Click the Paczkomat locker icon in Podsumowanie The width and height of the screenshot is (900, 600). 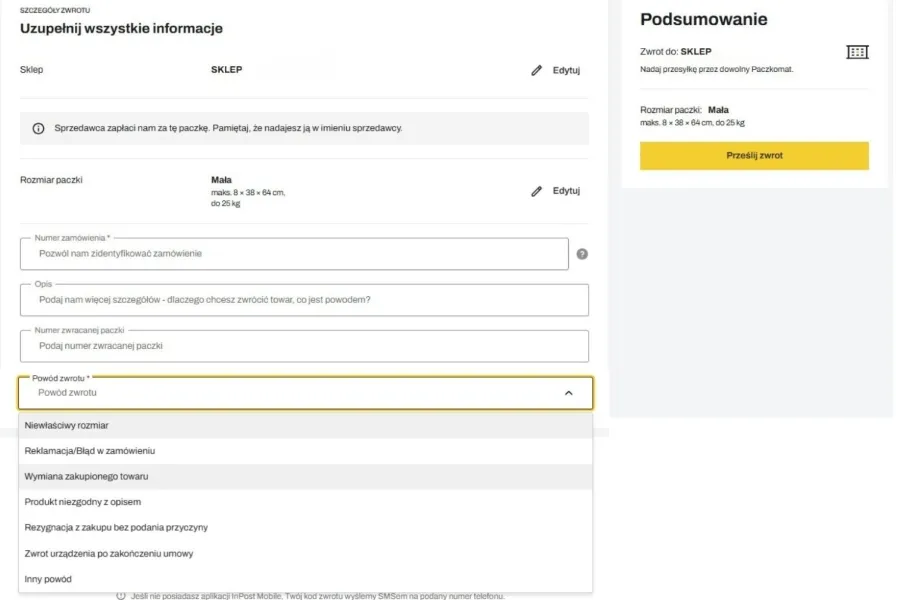pyautogui.click(x=857, y=52)
